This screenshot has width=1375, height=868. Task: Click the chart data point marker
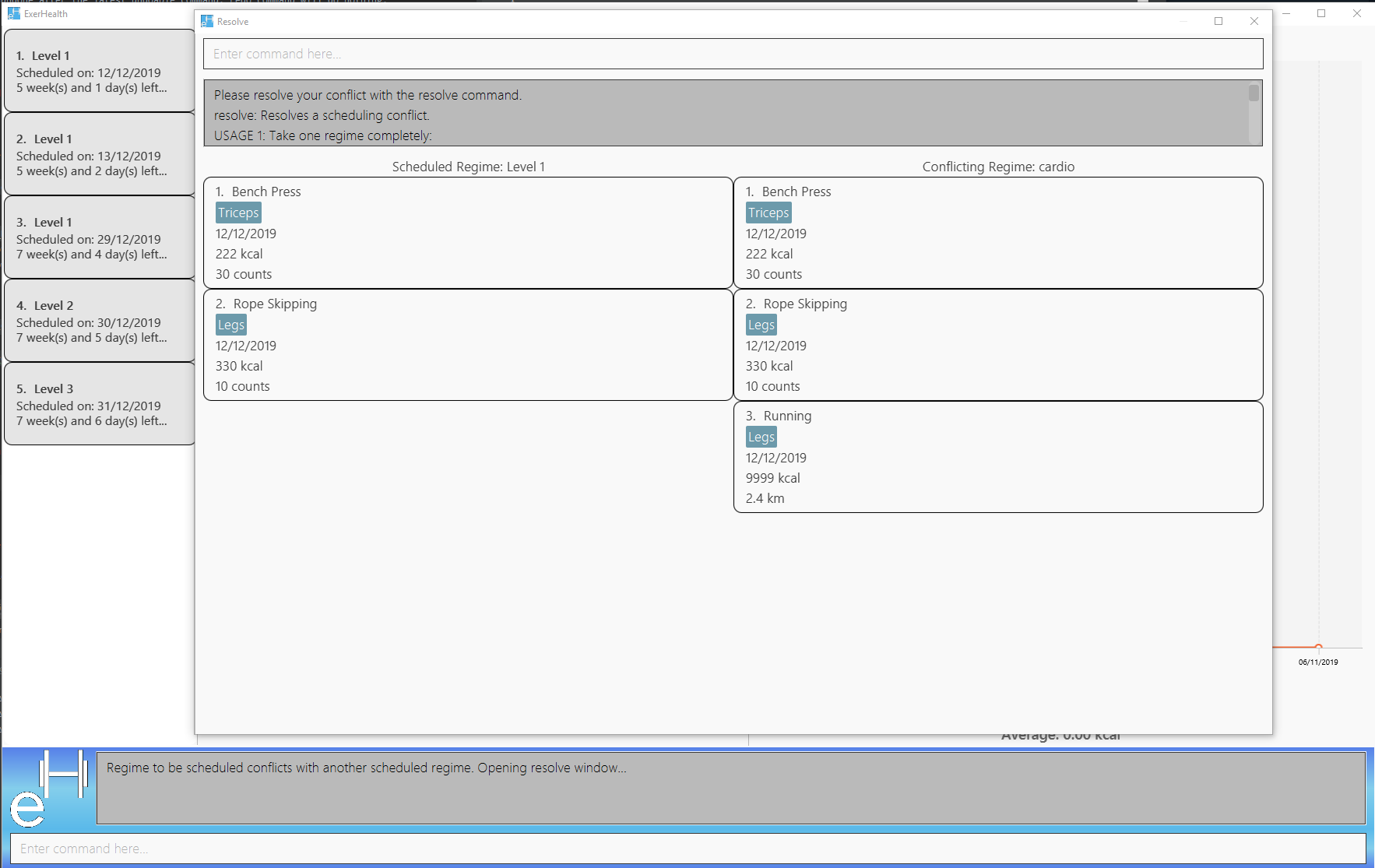[x=1318, y=647]
